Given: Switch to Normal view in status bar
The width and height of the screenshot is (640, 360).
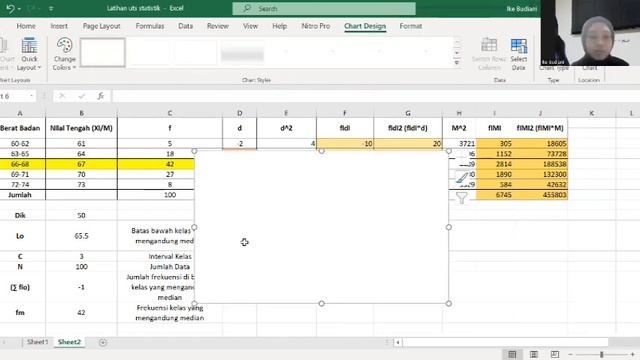Looking at the screenshot, I should click(512, 354).
